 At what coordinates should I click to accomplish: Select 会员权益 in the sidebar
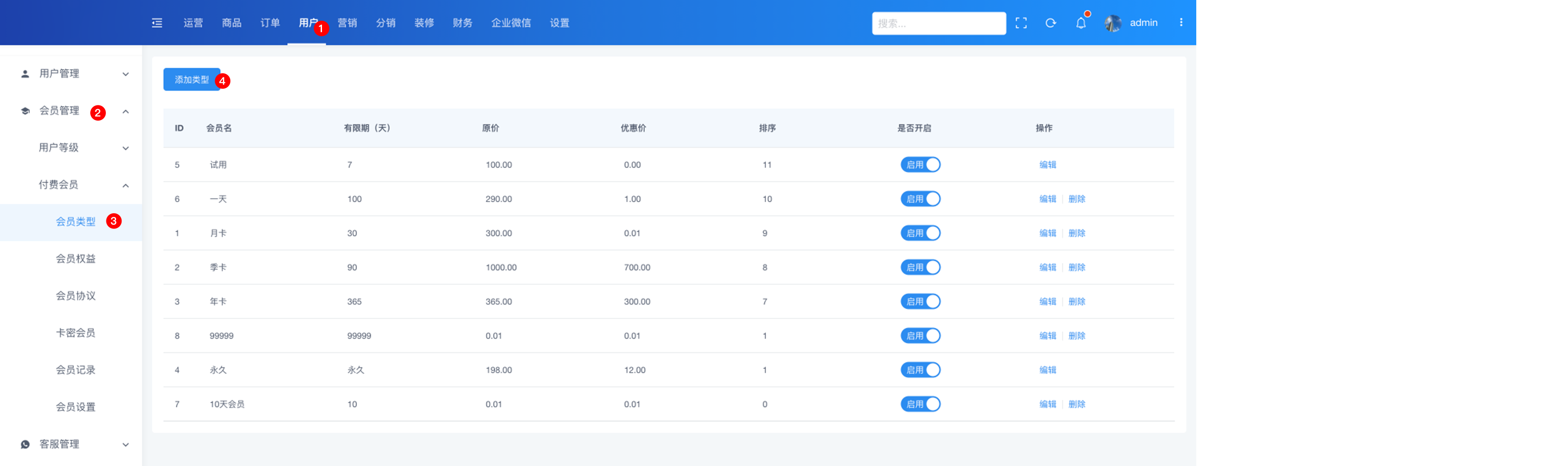[76, 258]
